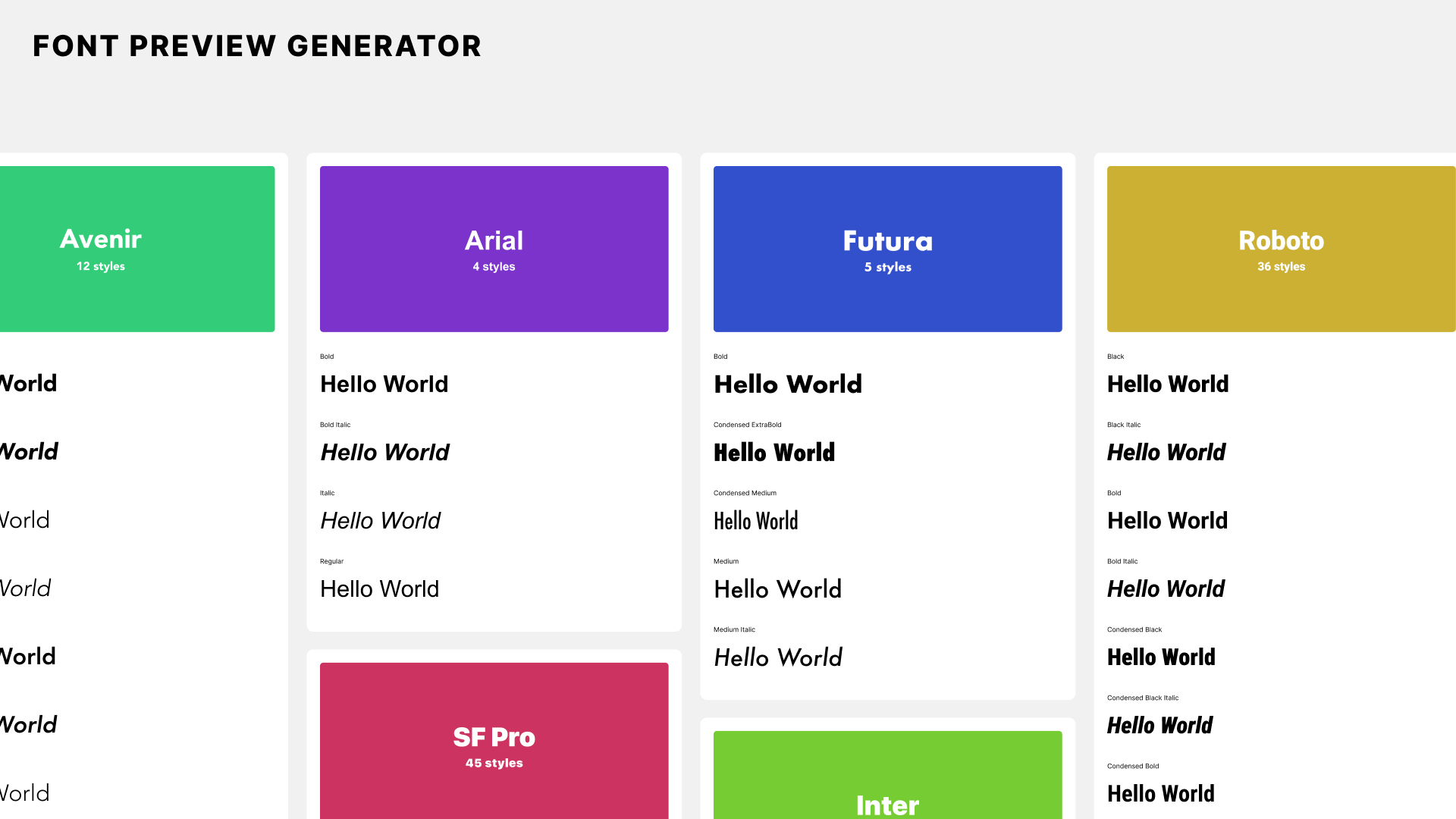
Task: Click the Arial Italic Hello World sample
Action: pyautogui.click(x=380, y=520)
